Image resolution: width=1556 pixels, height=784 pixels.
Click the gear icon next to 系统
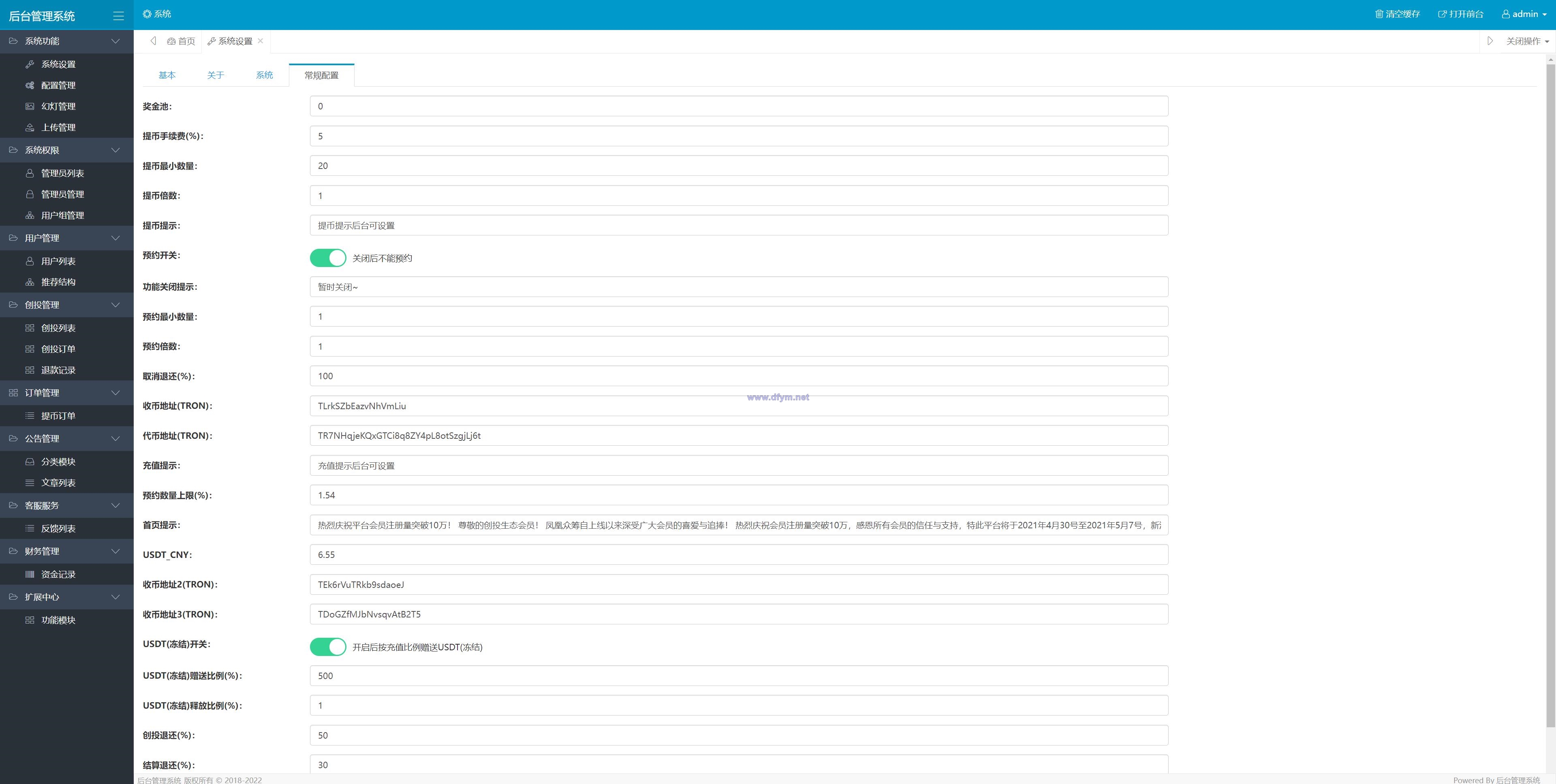pyautogui.click(x=147, y=14)
